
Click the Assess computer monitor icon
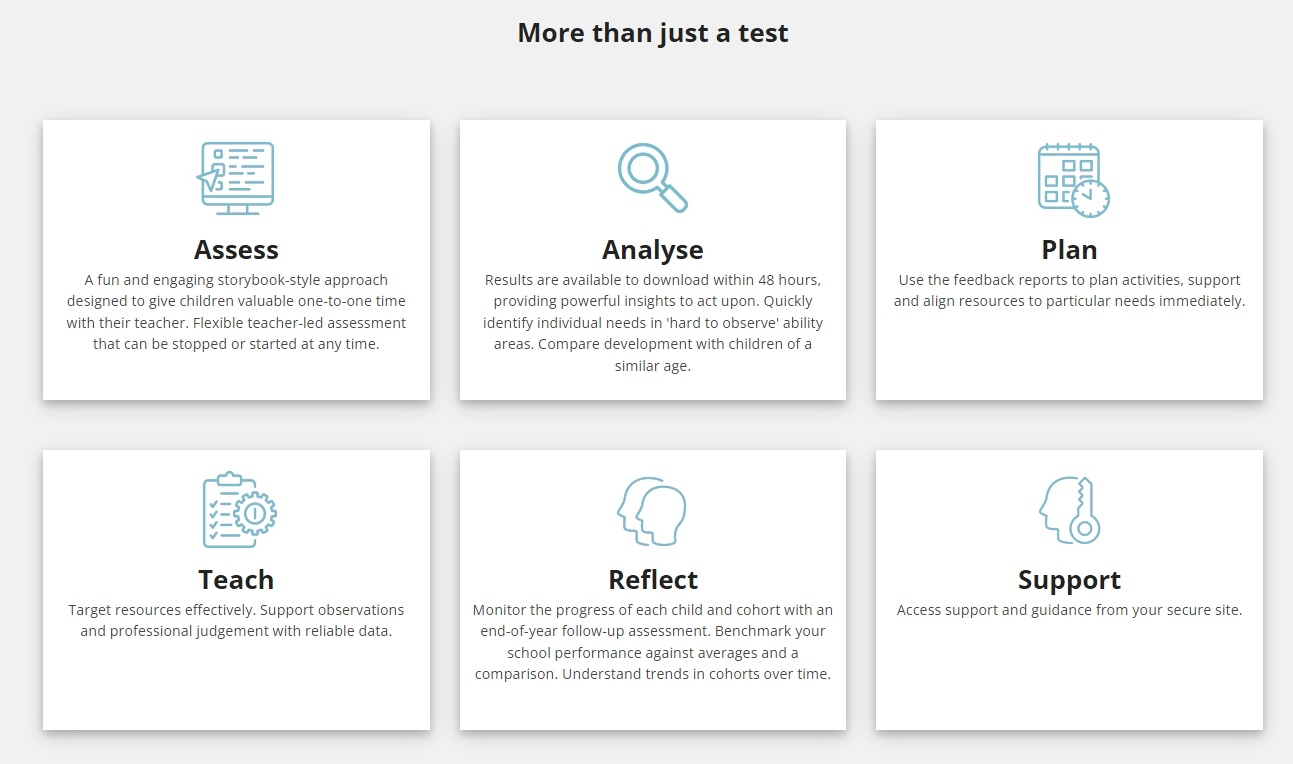(x=236, y=178)
